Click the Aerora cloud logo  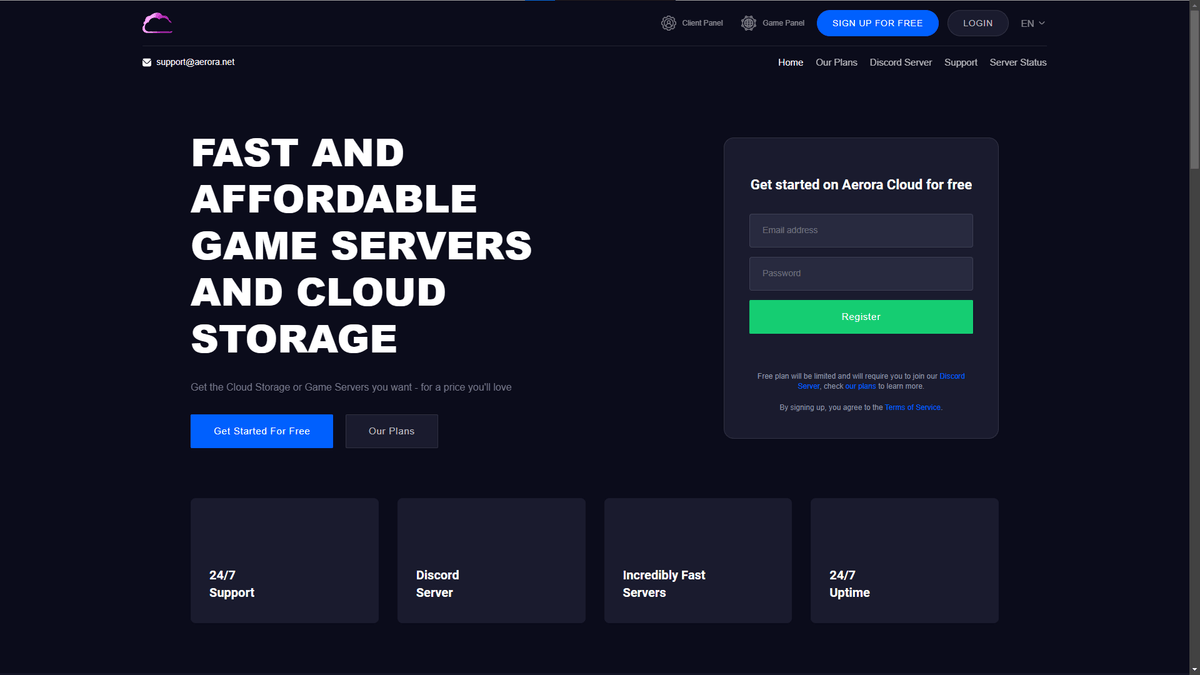pyautogui.click(x=157, y=22)
